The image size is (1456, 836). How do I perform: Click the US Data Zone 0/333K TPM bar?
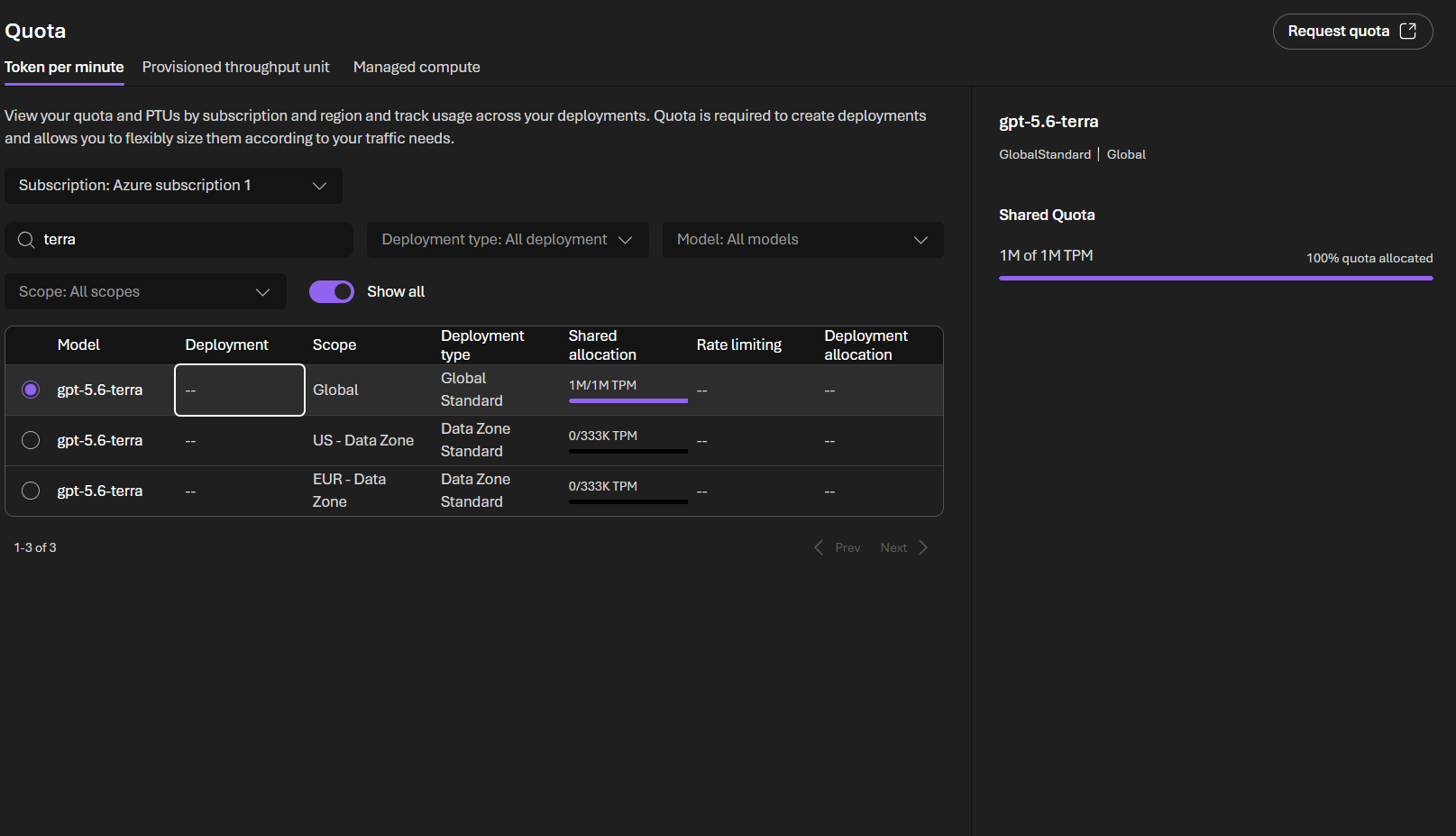[628, 451]
